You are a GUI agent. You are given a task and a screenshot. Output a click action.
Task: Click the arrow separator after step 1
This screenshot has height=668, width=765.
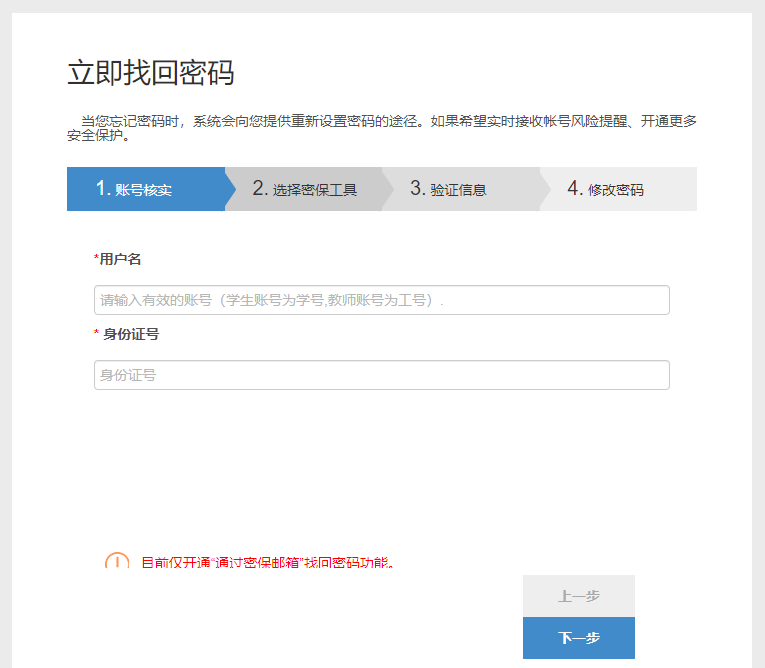(x=231, y=189)
